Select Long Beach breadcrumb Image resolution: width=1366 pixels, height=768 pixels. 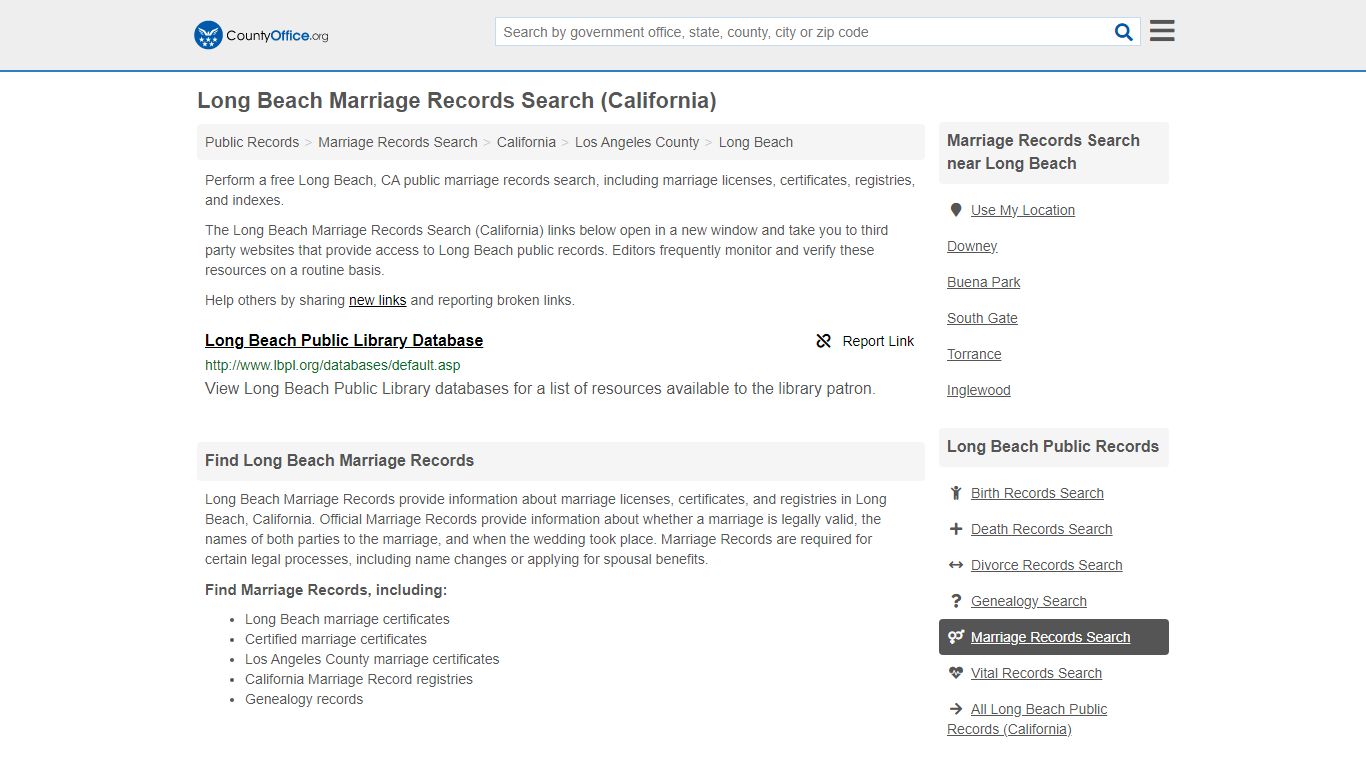click(756, 142)
